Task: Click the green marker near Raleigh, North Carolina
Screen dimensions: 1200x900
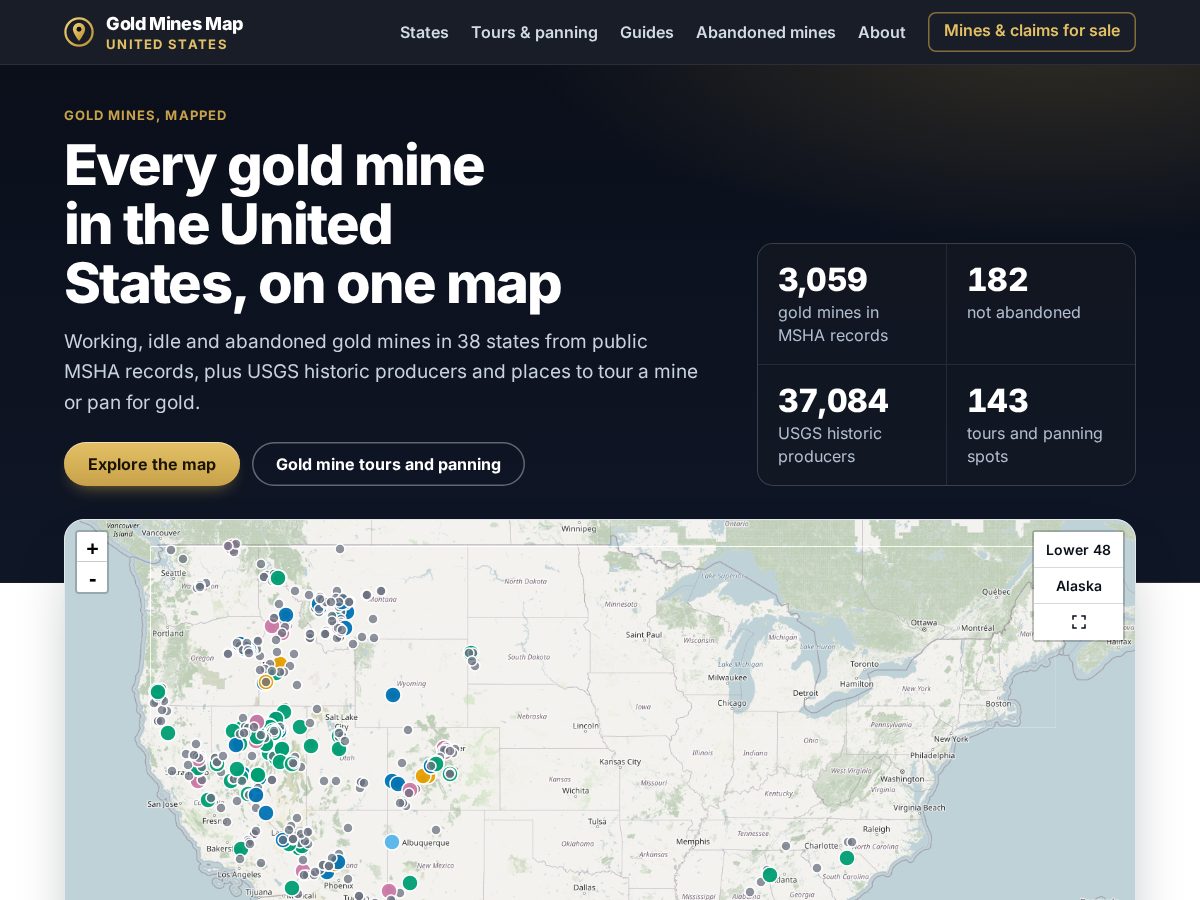Action: pos(847,858)
